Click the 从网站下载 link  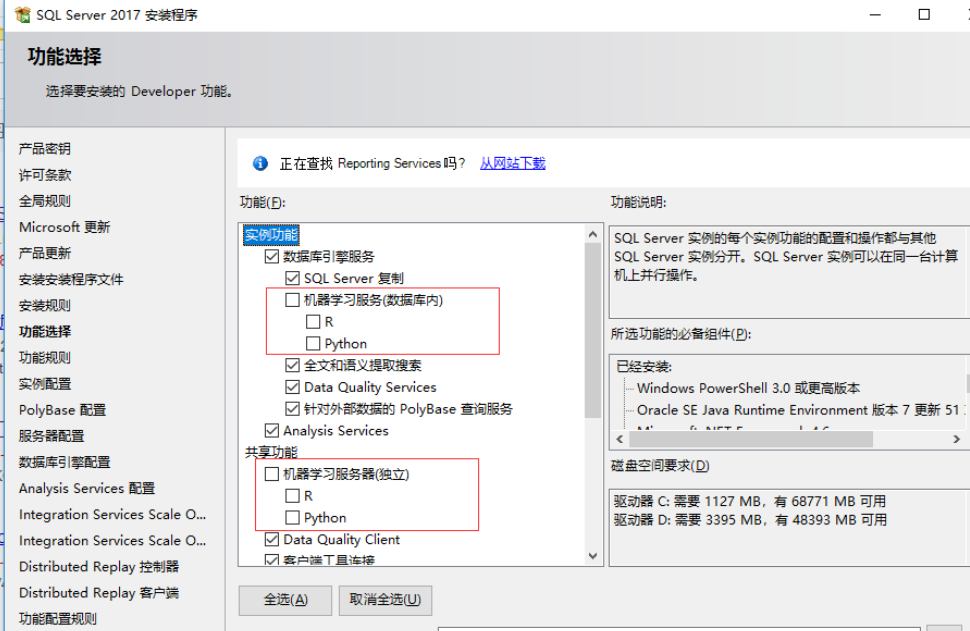[513, 163]
